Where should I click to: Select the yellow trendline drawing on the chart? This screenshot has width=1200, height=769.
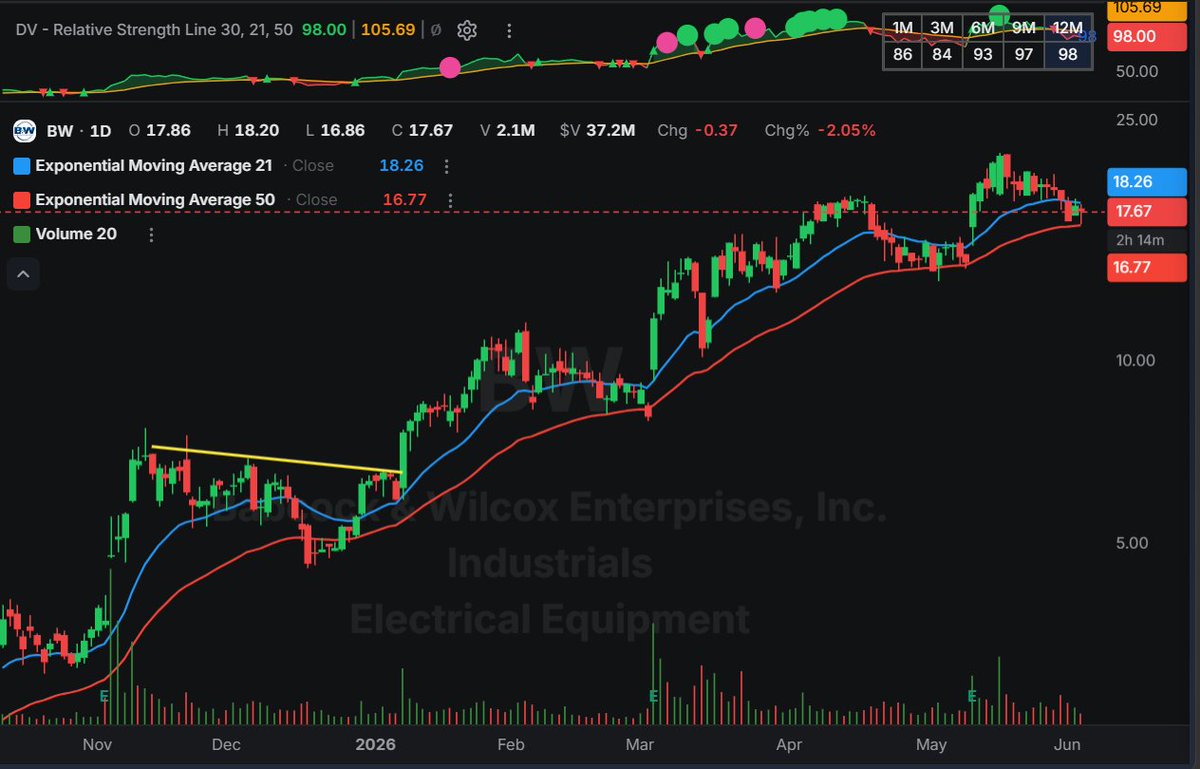(277, 459)
